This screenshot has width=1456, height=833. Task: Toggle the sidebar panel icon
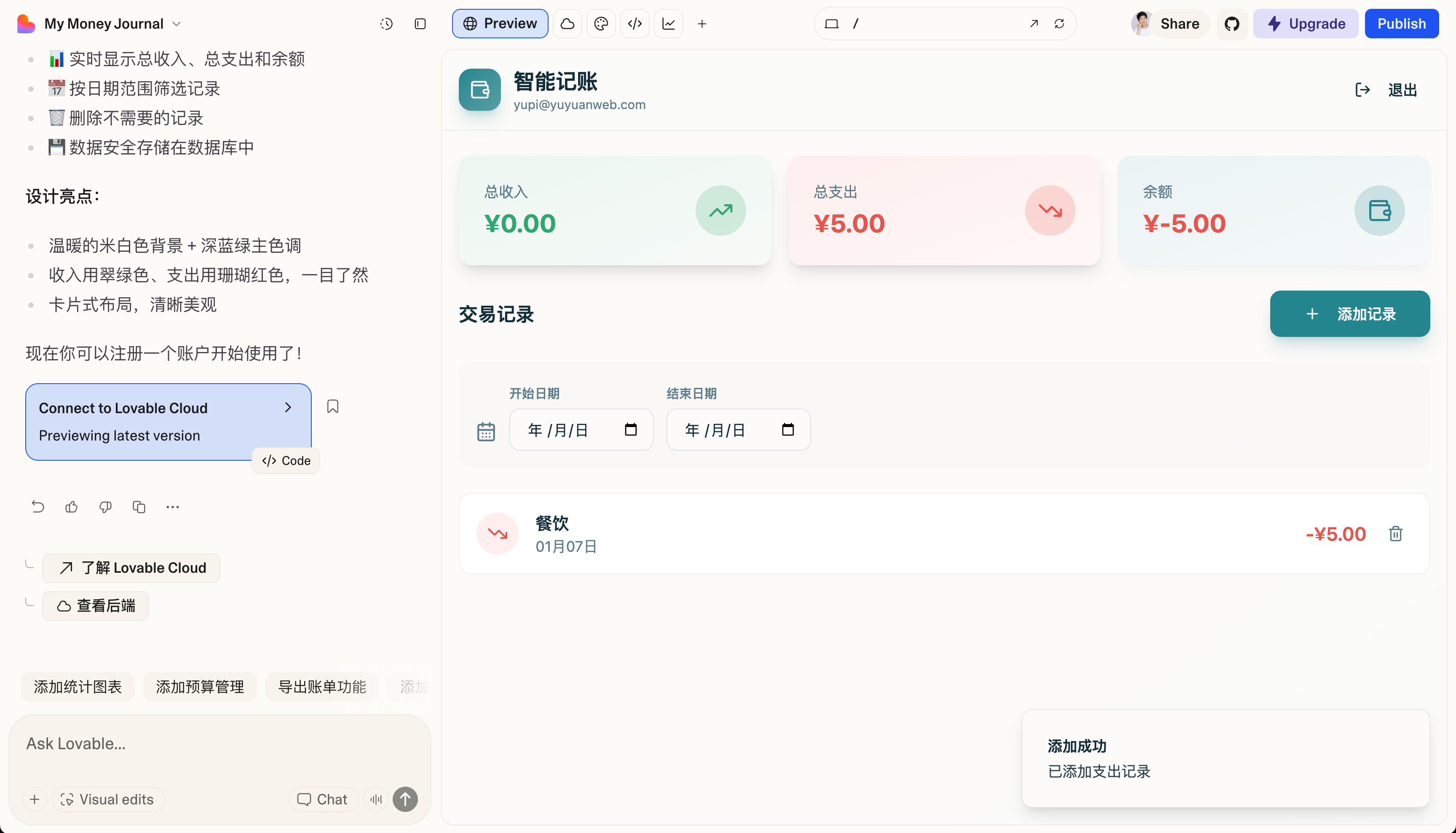[x=420, y=24]
